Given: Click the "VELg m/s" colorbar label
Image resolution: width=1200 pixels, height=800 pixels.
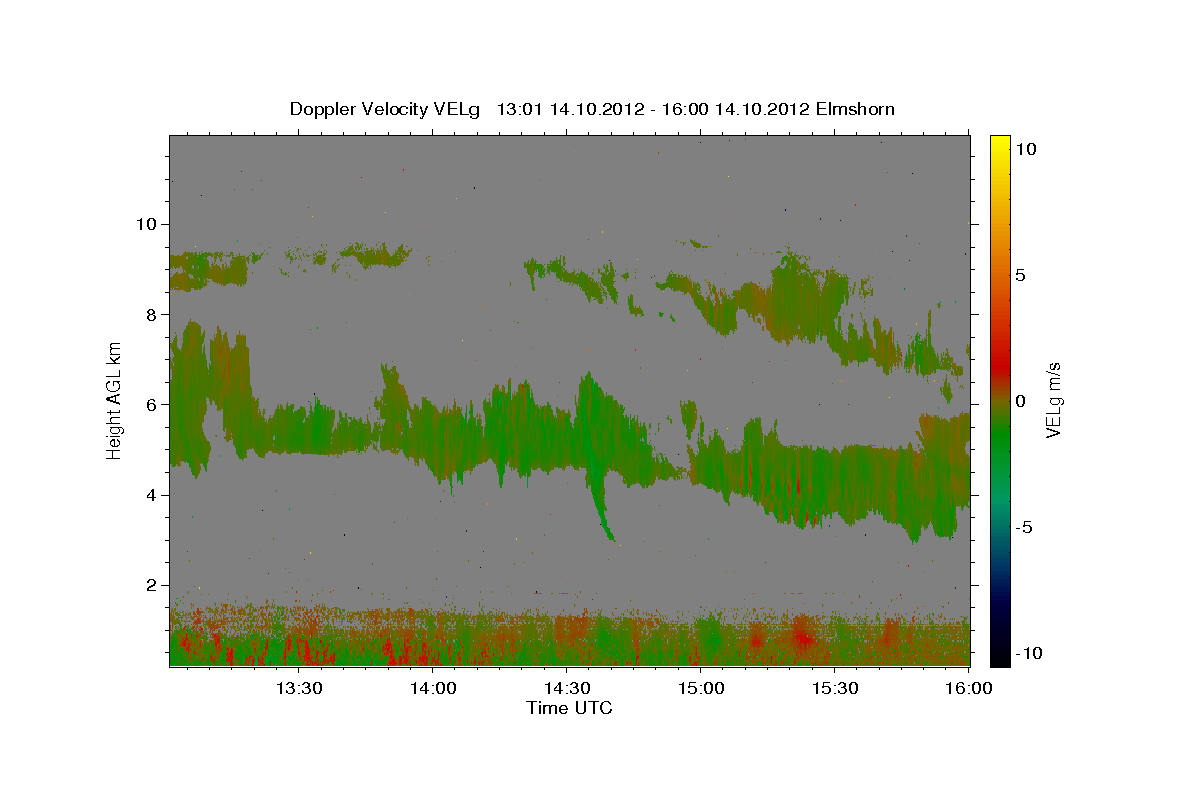Looking at the screenshot, I should pyautogui.click(x=1053, y=400).
